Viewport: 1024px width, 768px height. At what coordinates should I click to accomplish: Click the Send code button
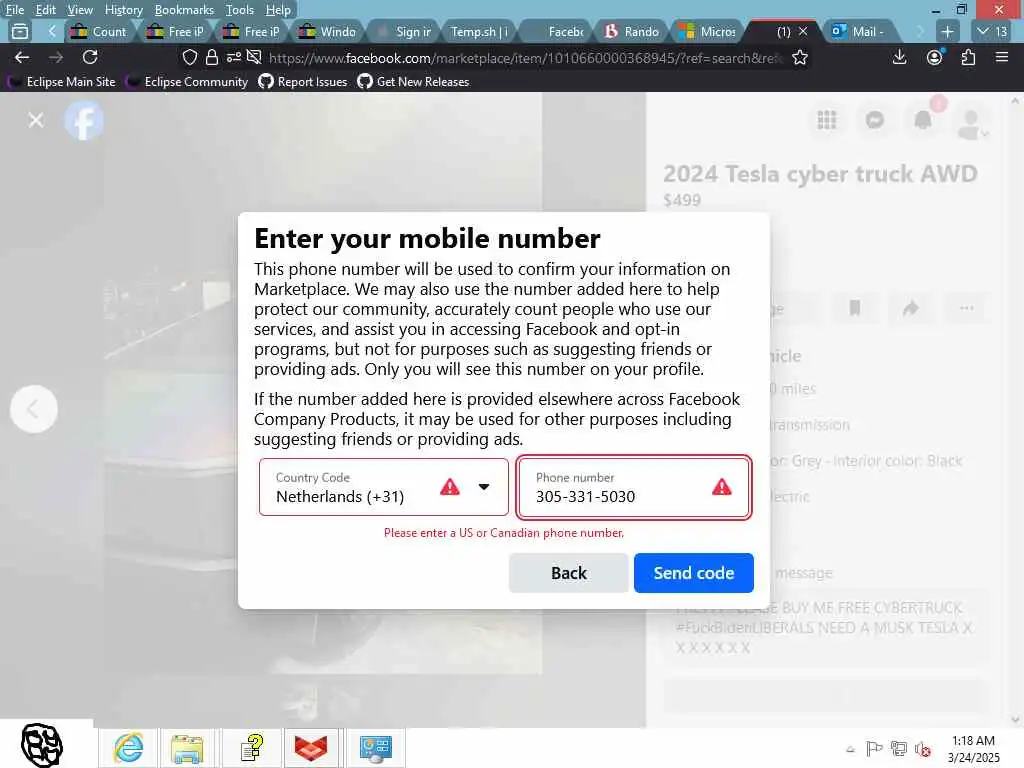pos(694,573)
